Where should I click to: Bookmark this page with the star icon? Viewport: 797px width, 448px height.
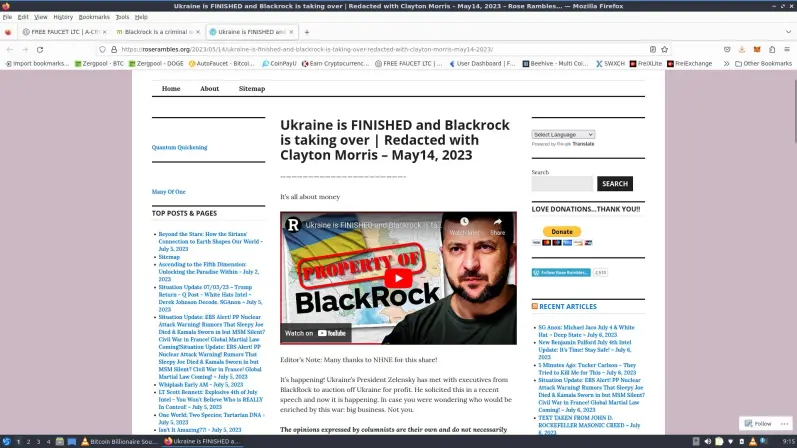coord(664,49)
